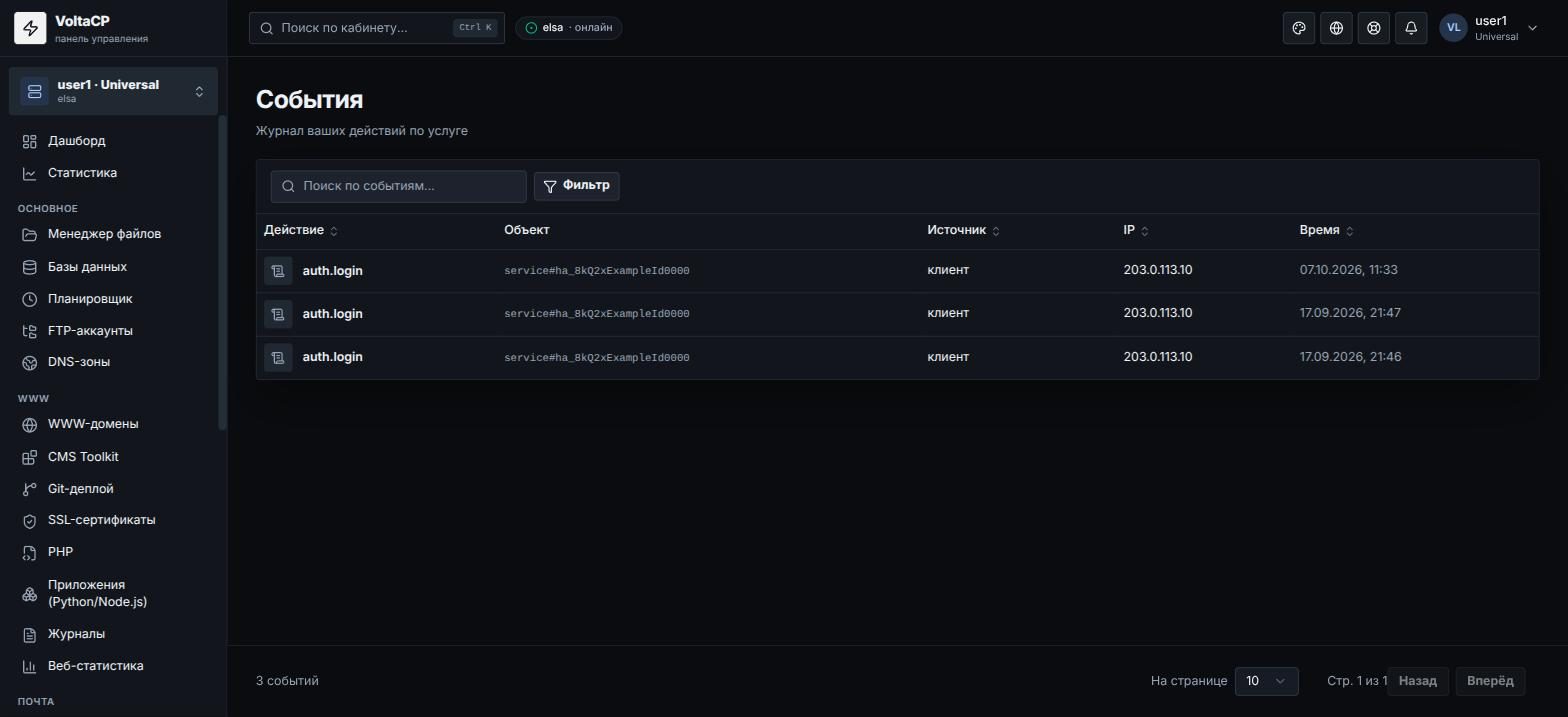Expand the user1 account menu chevron
Image resolution: width=1568 pixels, height=717 pixels.
click(1532, 28)
